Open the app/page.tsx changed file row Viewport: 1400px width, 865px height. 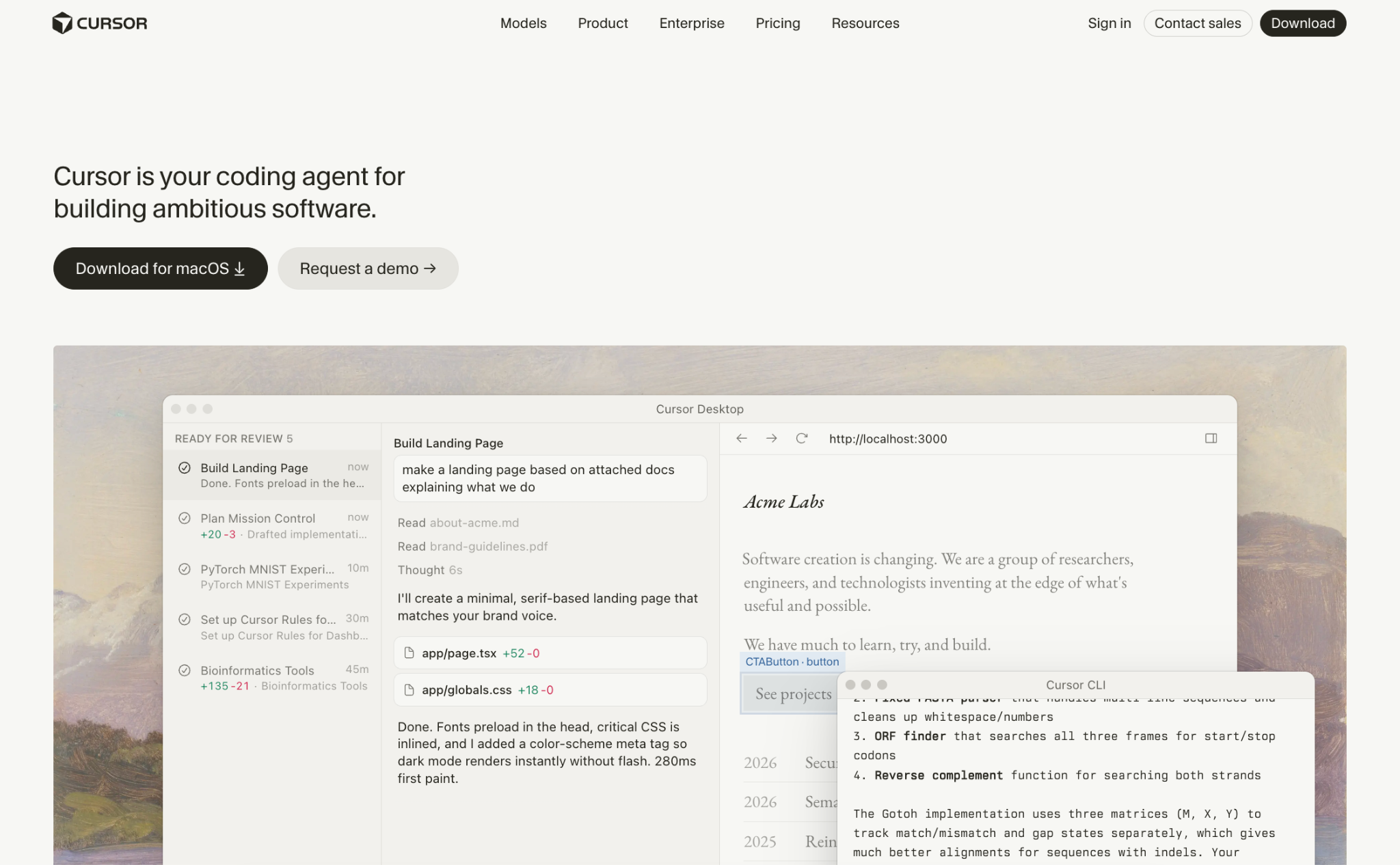coord(550,653)
